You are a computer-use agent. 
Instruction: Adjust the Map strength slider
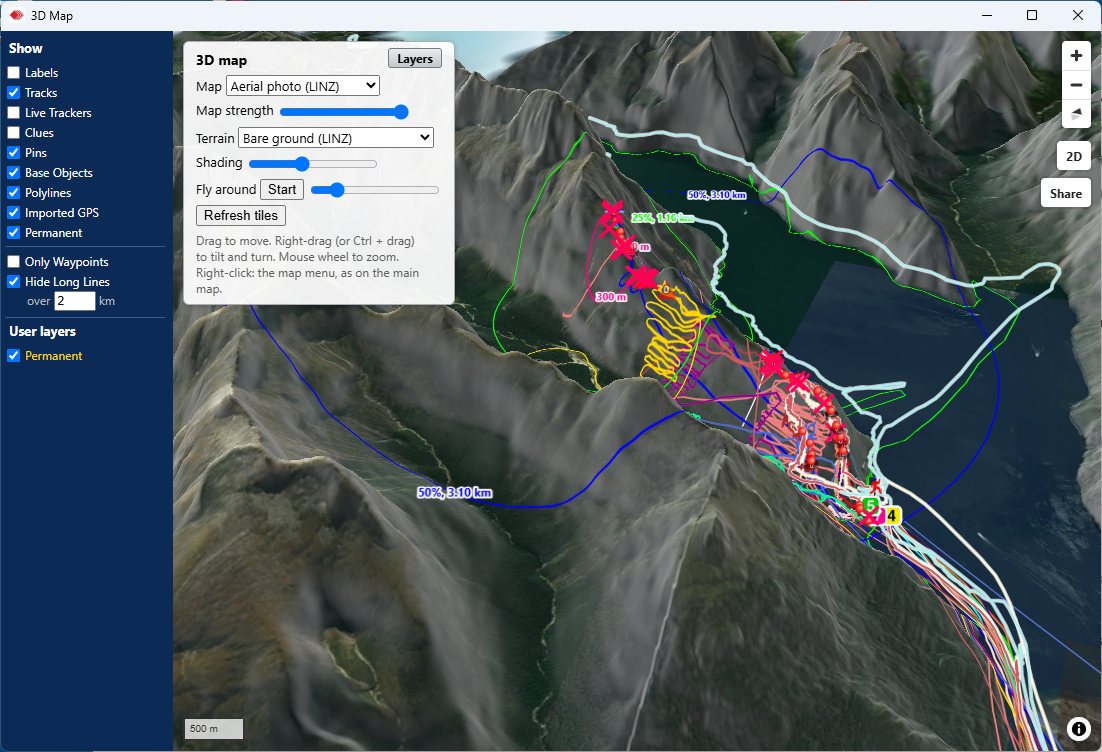tap(344, 112)
